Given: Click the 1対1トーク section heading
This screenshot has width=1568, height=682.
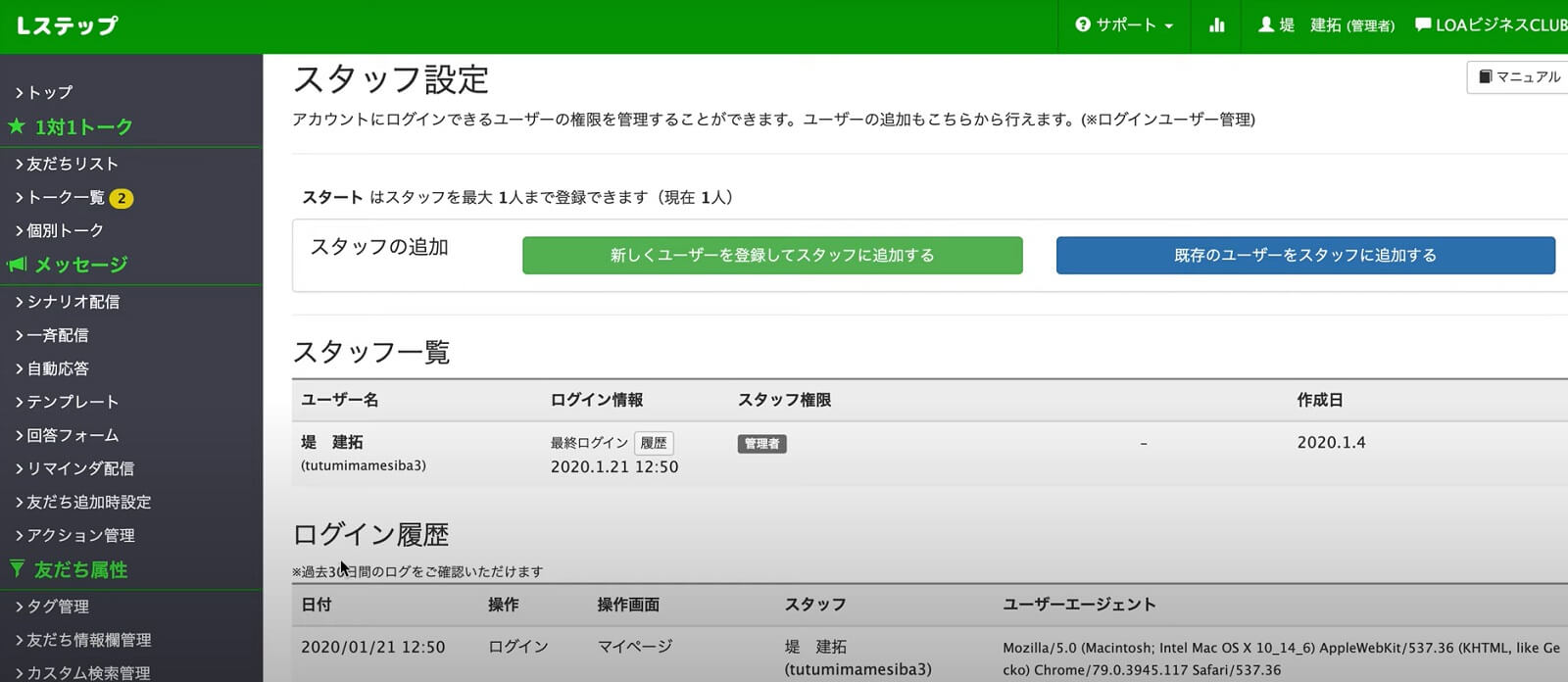Looking at the screenshot, I should point(83,126).
